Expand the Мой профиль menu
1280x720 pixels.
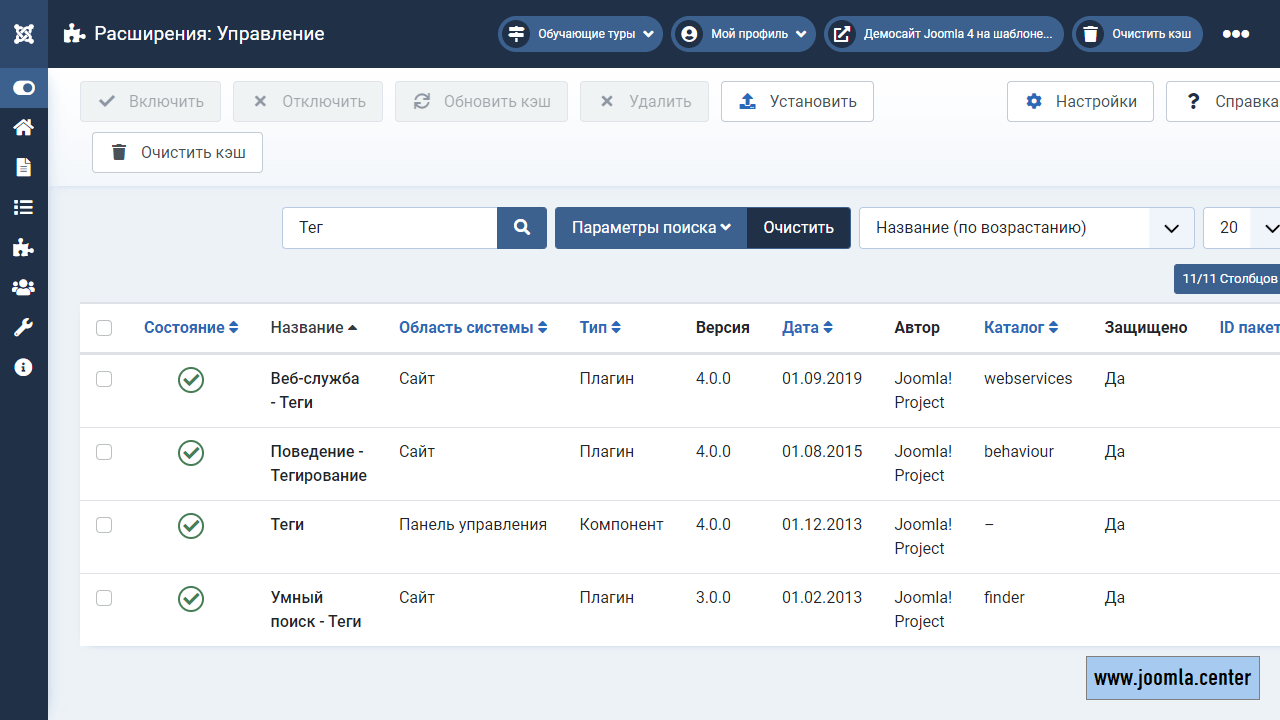743,34
